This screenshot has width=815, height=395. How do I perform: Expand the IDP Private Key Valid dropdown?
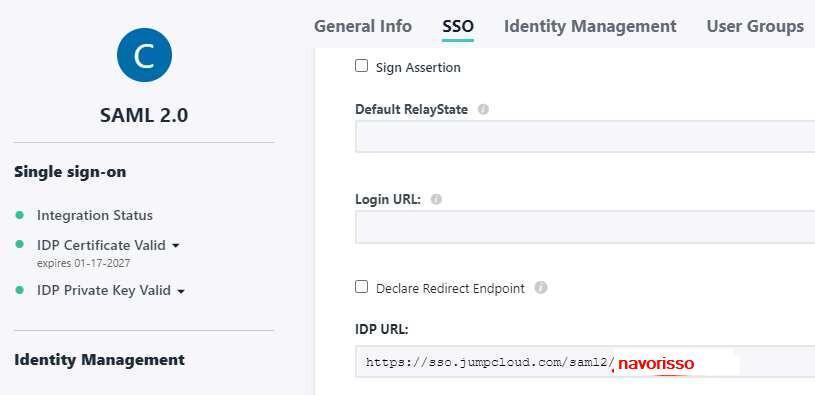(181, 291)
